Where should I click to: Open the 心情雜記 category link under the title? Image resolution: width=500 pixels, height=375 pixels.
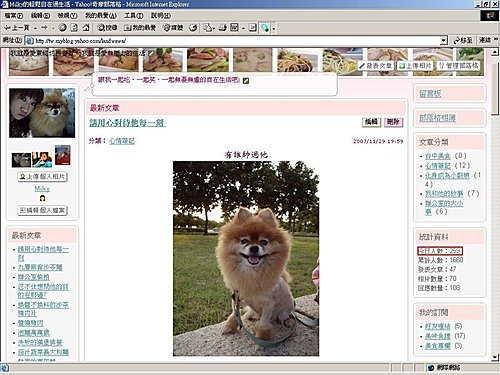click(122, 141)
